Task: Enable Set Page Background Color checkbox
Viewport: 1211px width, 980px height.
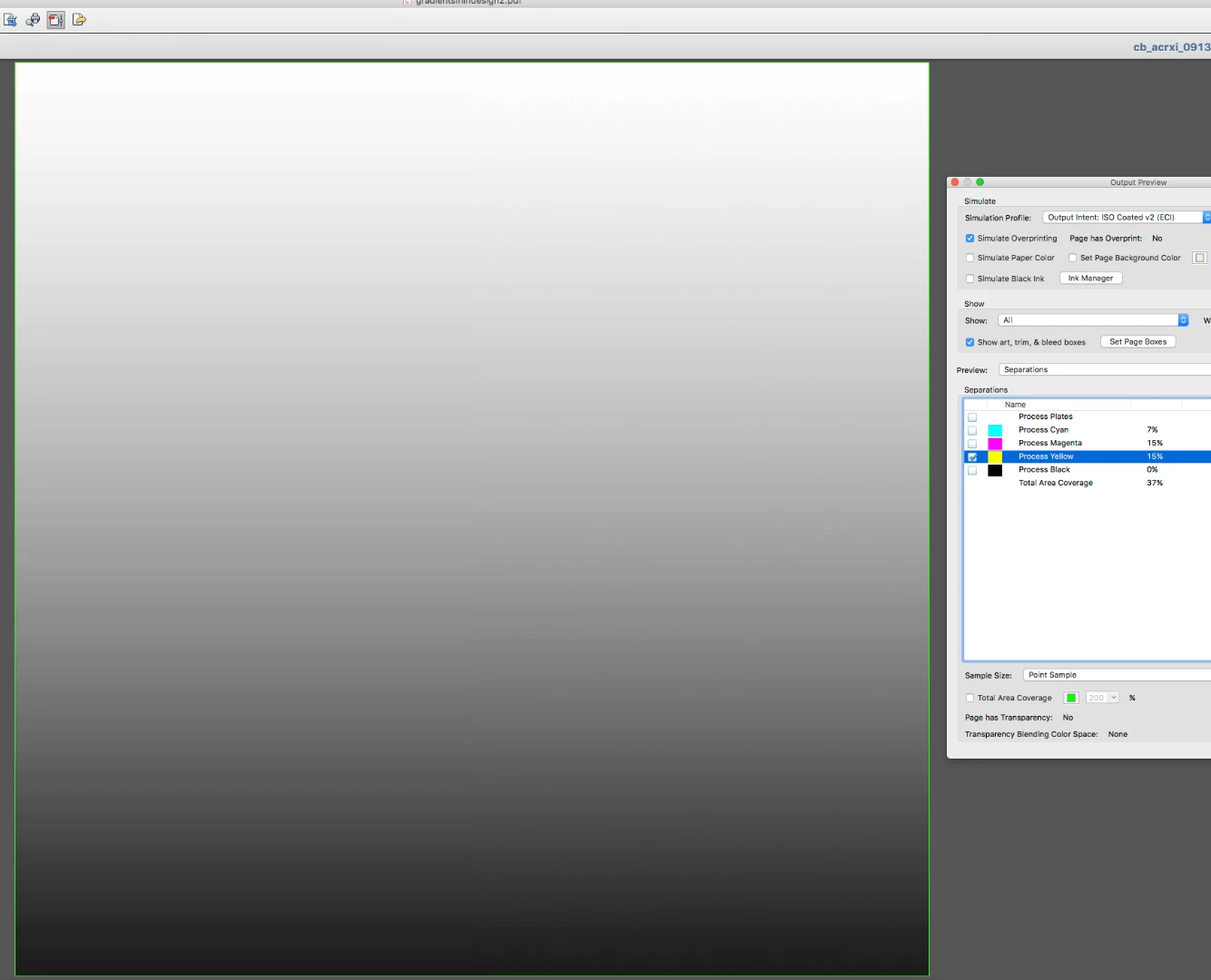Action: 1072,258
